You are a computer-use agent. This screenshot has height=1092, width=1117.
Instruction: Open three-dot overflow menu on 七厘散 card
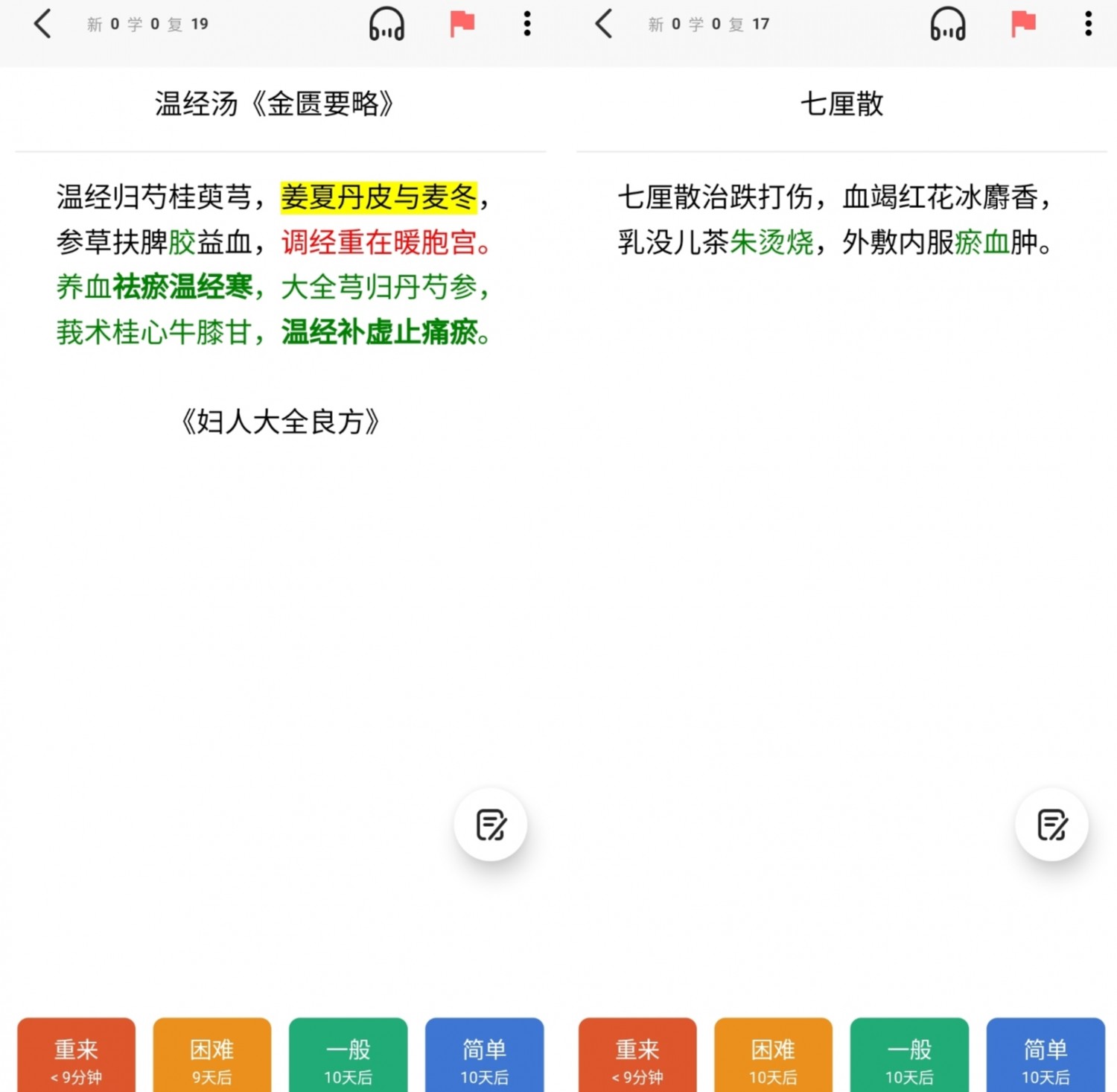(1088, 24)
